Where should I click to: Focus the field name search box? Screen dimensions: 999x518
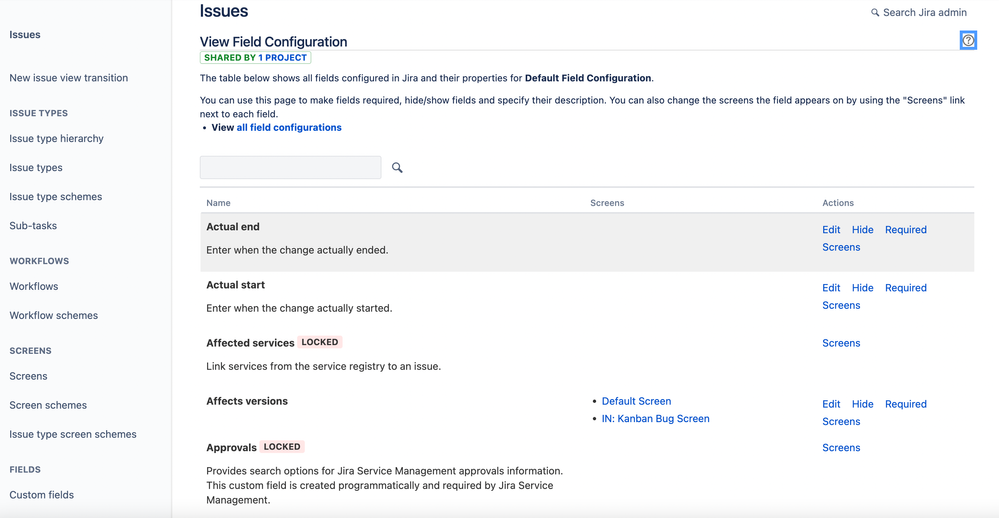pyautogui.click(x=291, y=168)
